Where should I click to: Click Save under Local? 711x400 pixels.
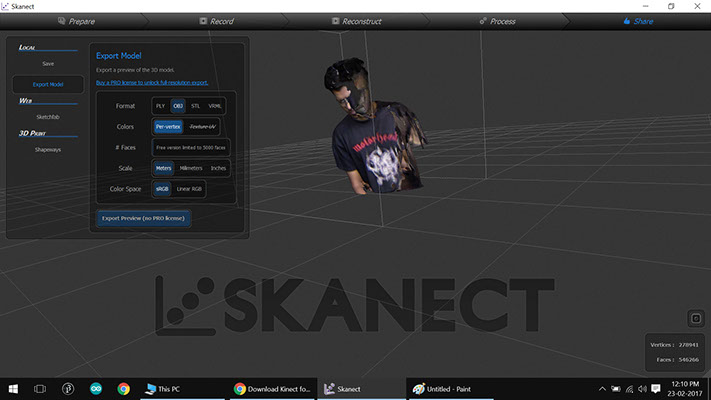(48, 64)
